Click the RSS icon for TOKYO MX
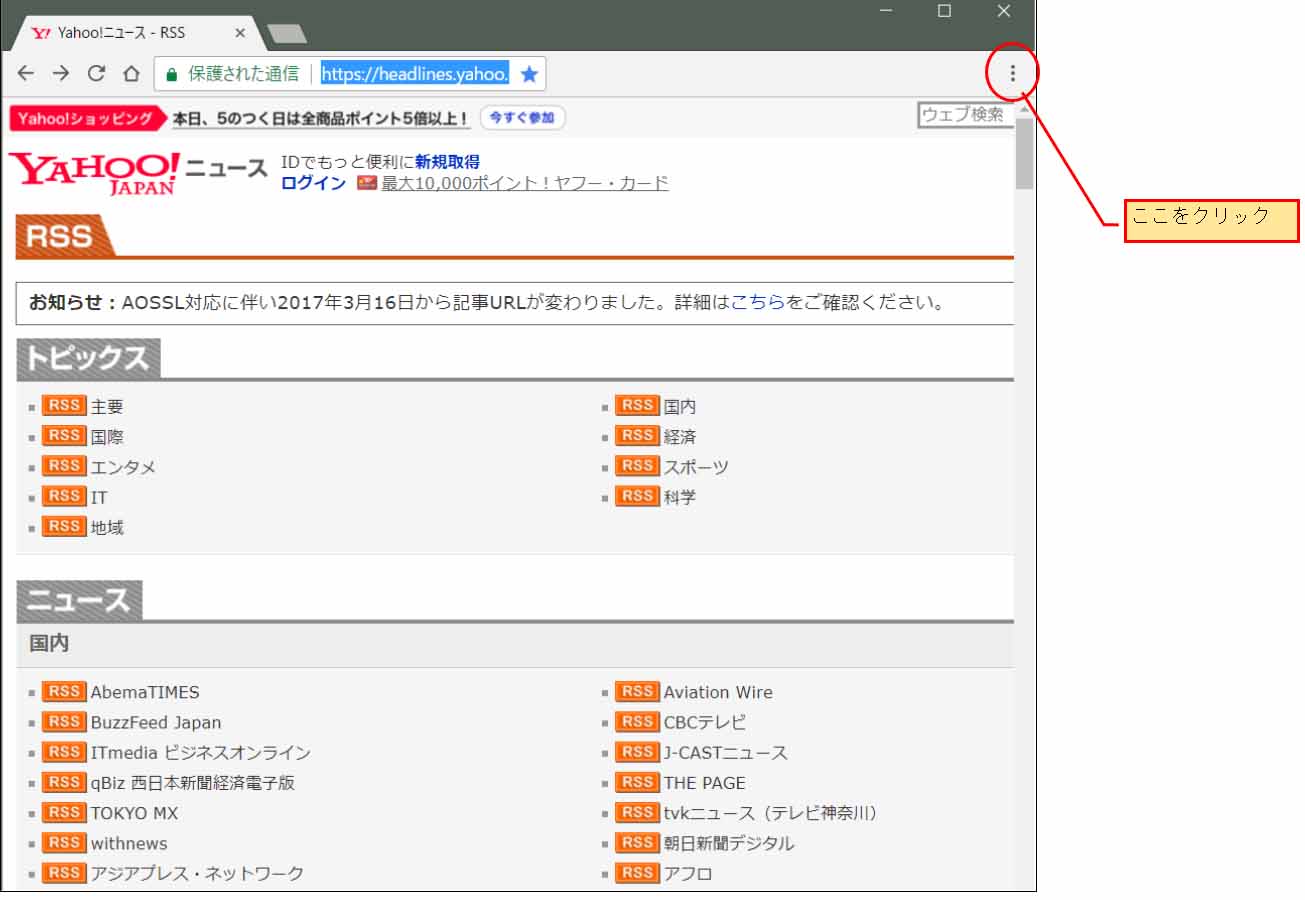Viewport: 1305px width, 900px height. point(64,812)
